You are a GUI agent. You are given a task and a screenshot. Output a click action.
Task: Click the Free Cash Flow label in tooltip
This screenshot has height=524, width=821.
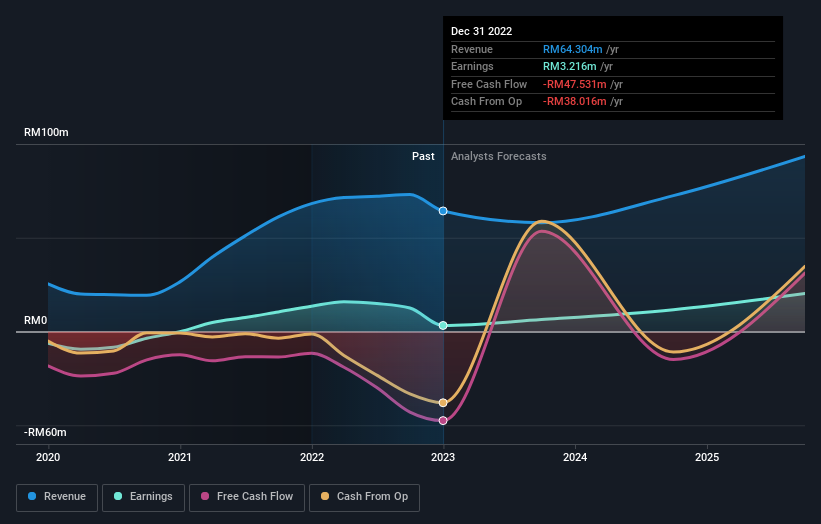(x=489, y=84)
